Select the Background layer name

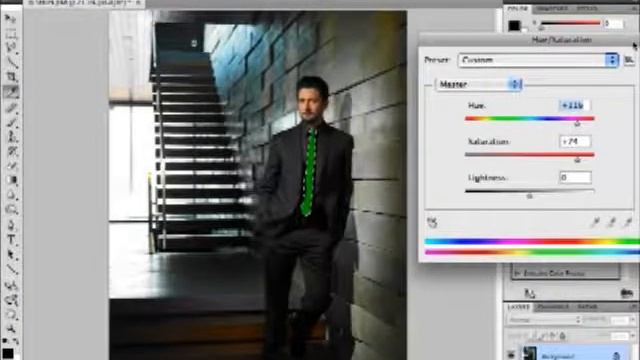tap(558, 356)
